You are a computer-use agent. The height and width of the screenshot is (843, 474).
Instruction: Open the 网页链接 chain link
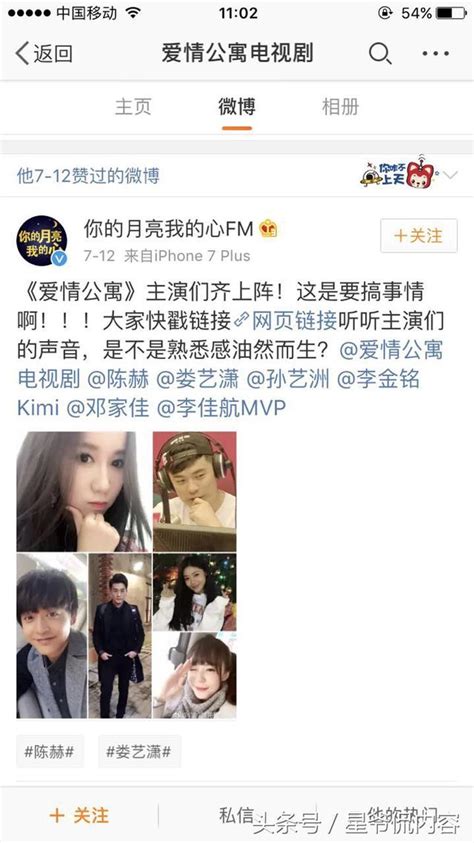point(286,321)
